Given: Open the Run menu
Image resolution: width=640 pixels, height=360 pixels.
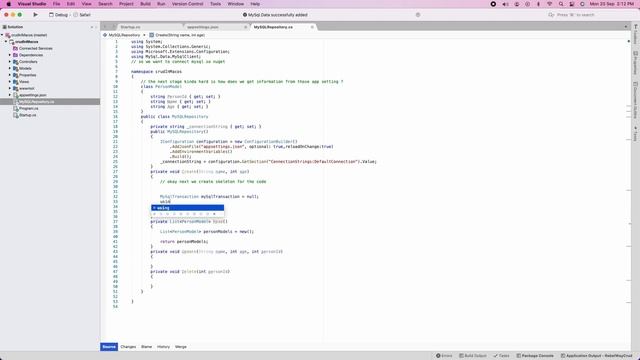Looking at the screenshot, I should click(161, 4).
